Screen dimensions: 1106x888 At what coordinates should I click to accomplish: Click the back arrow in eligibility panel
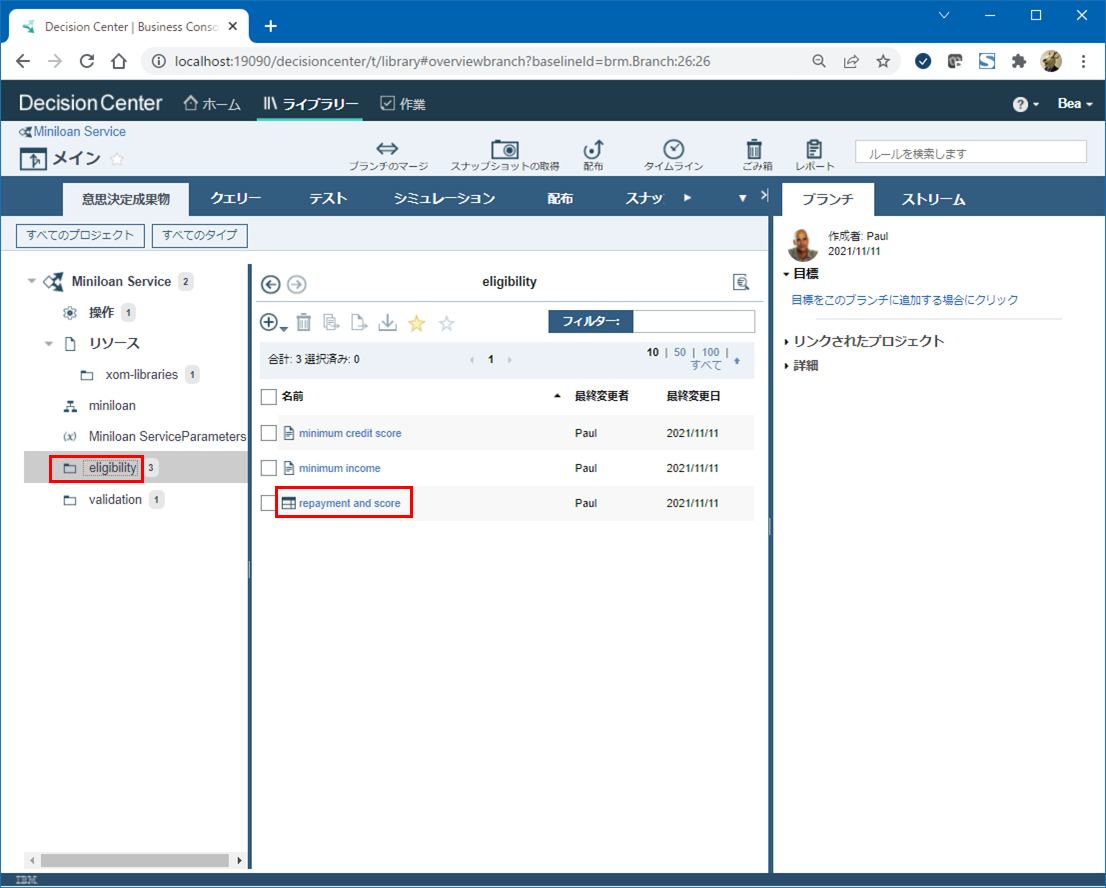(x=271, y=284)
